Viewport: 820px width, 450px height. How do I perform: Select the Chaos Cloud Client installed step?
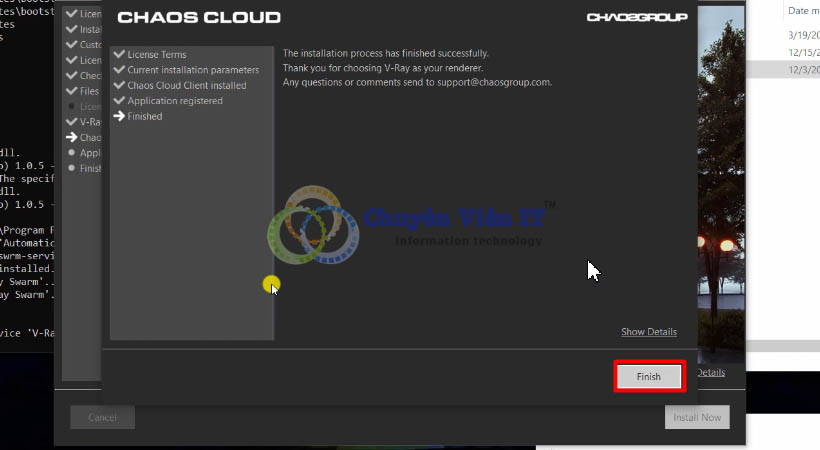(x=187, y=85)
